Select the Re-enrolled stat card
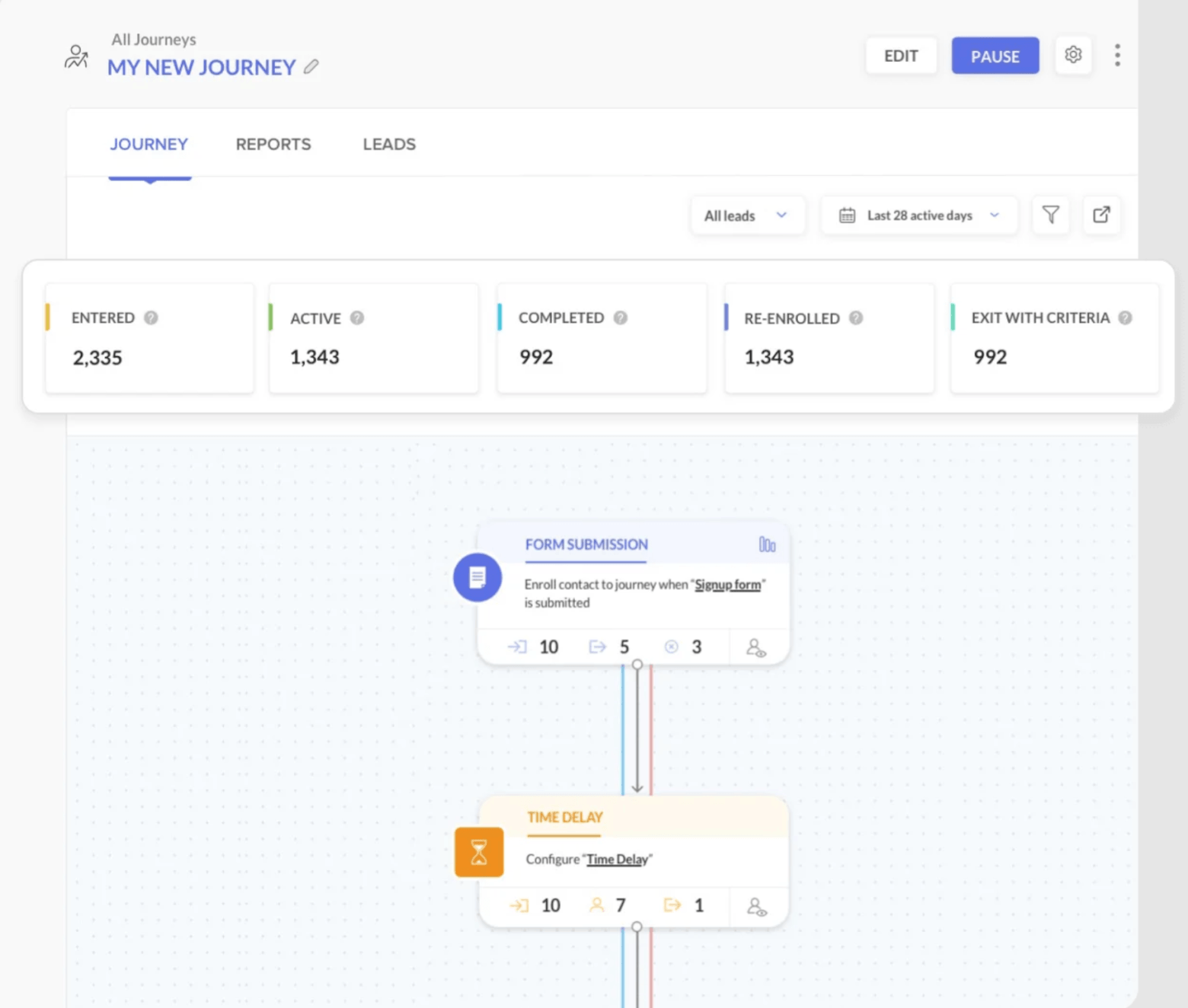This screenshot has height=1008, width=1188. 829,338
